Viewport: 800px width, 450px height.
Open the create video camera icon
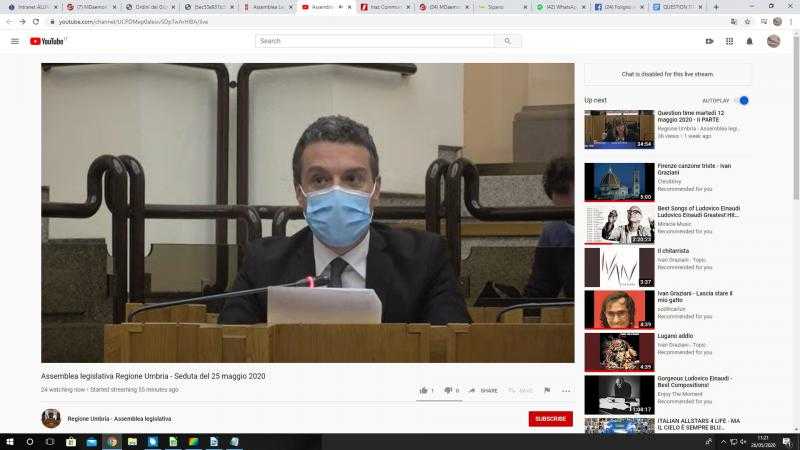(709, 41)
